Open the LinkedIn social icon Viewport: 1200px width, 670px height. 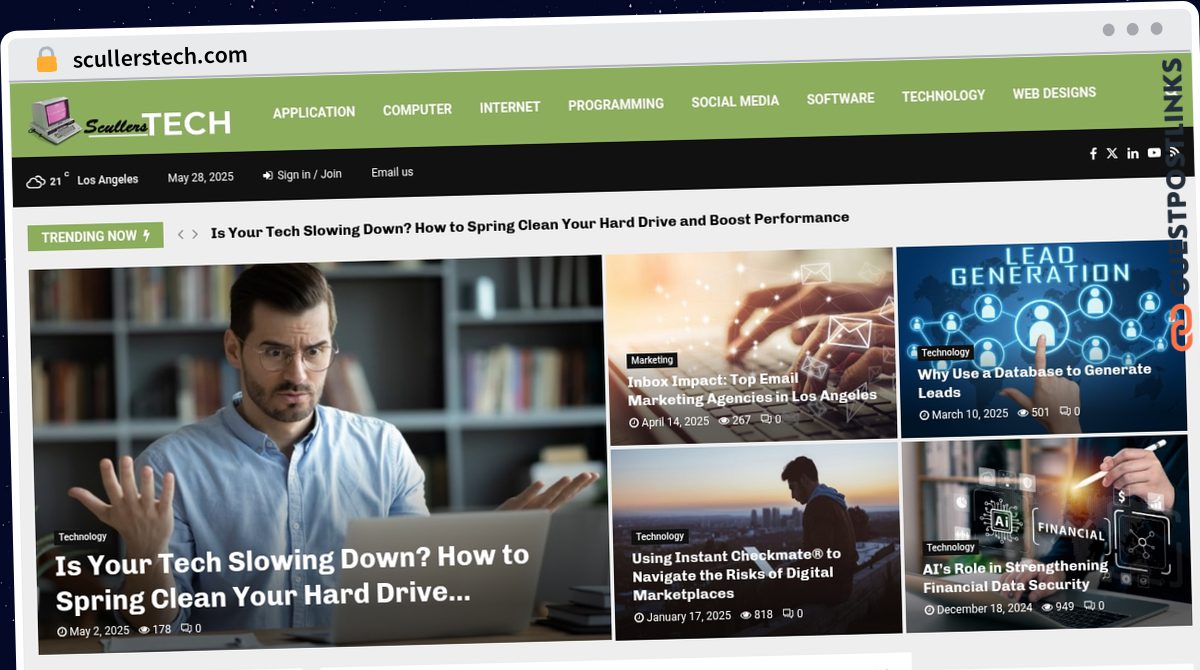pos(1133,153)
